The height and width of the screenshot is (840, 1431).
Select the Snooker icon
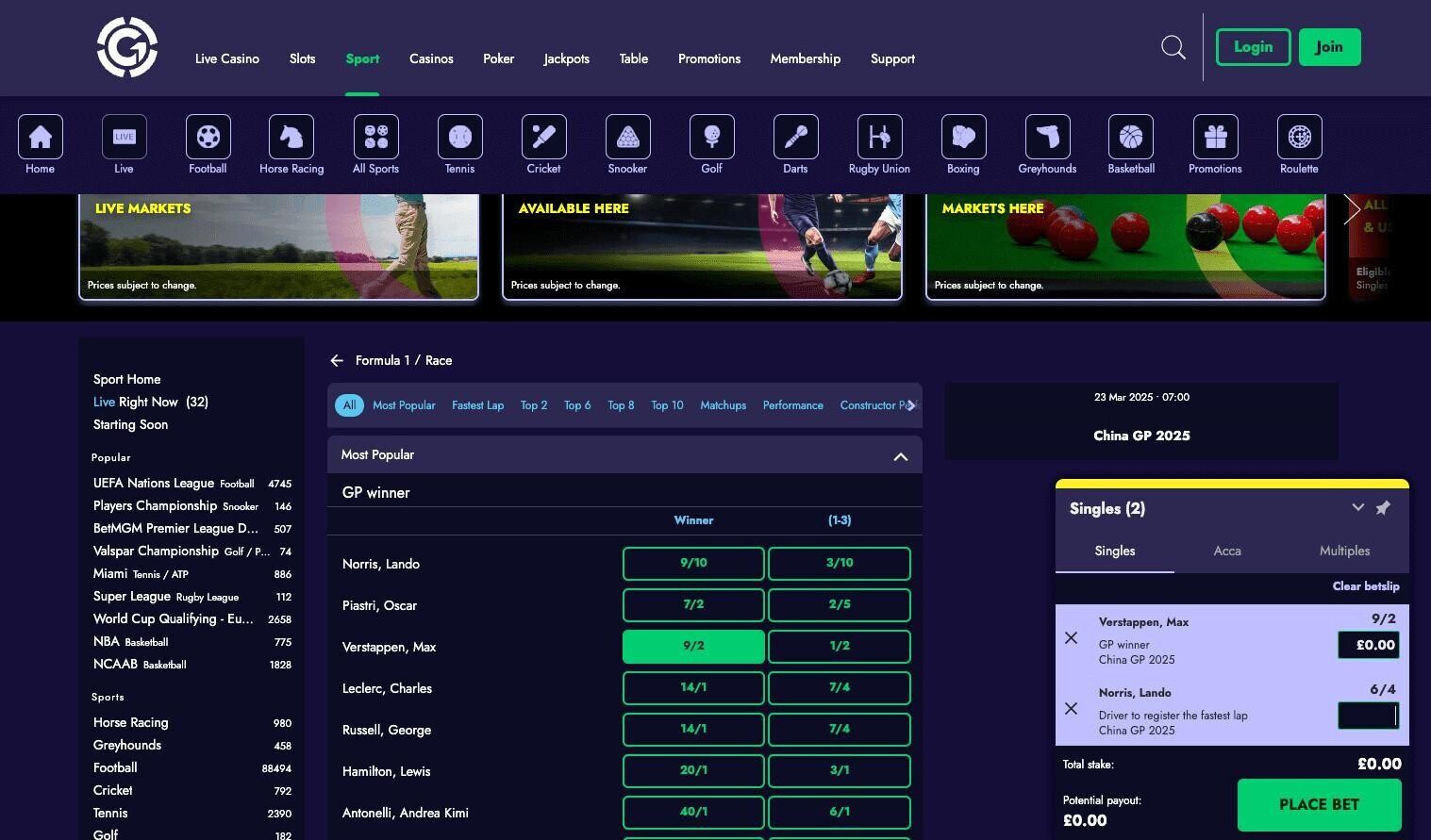[628, 138]
